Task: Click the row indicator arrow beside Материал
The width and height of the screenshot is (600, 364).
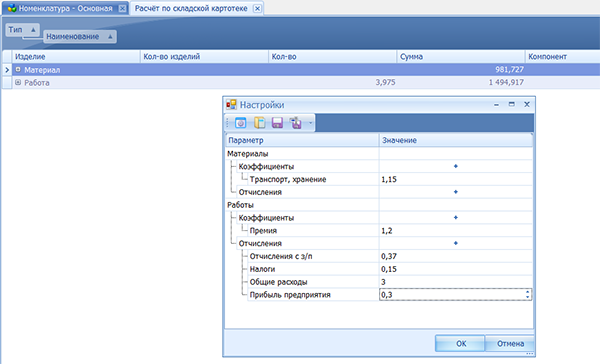Action: click(7, 70)
